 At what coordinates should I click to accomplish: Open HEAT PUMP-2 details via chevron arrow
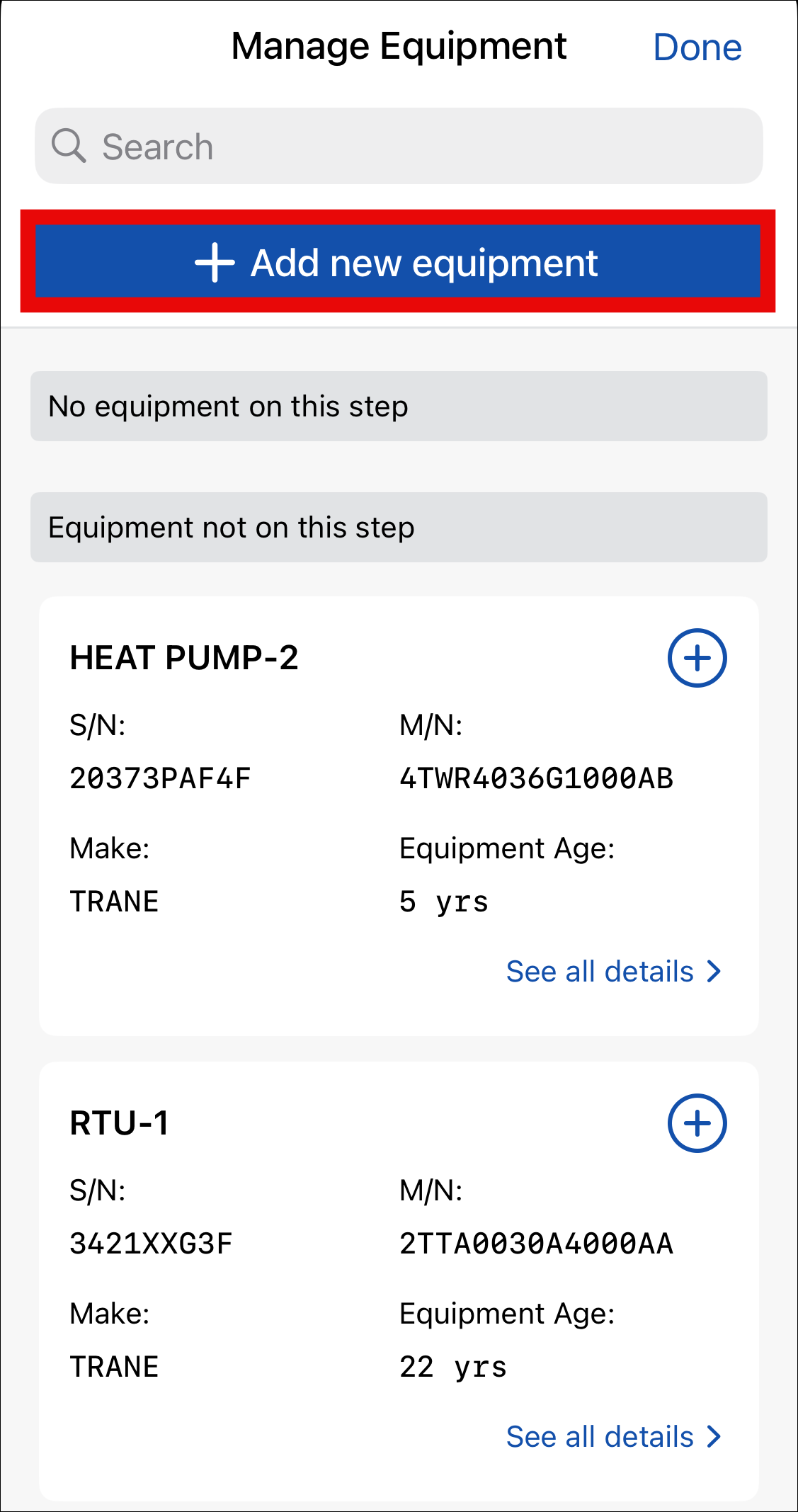[714, 972]
